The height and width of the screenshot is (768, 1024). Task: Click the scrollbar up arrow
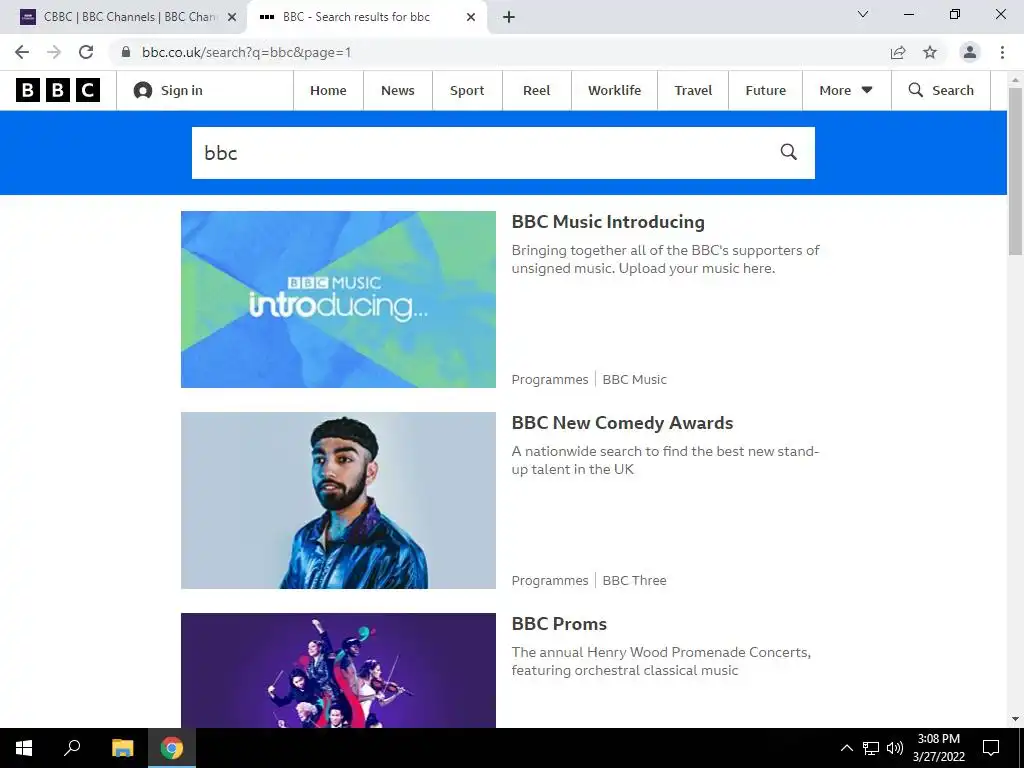click(x=1015, y=79)
